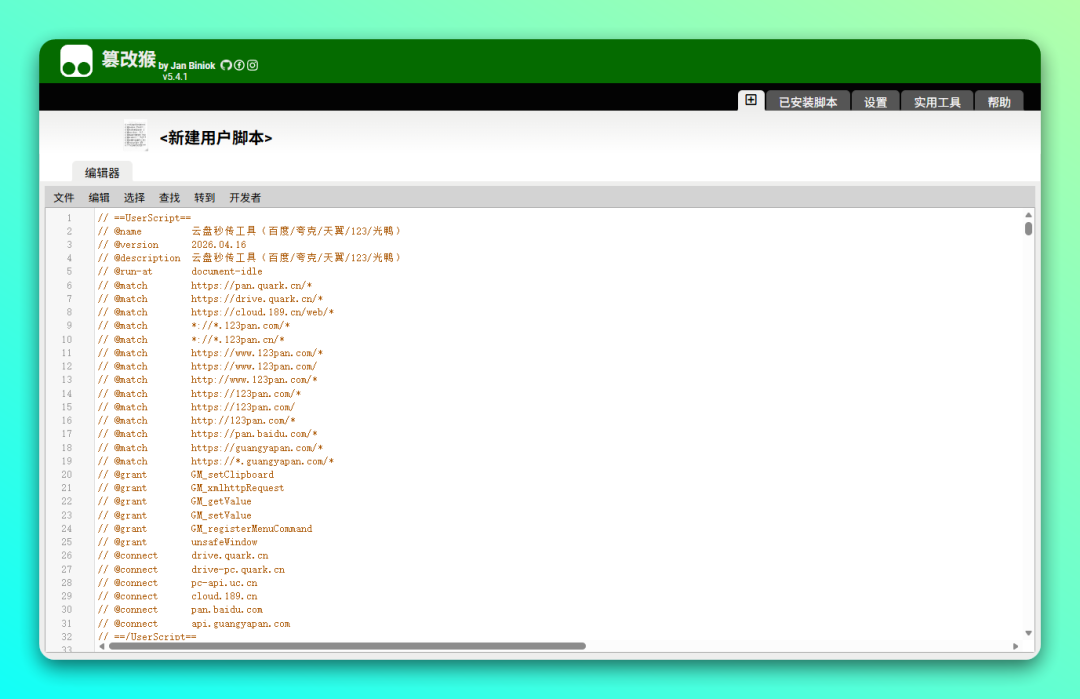Click the scrollbar down arrow icon
Image resolution: width=1080 pixels, height=699 pixels.
[1028, 632]
